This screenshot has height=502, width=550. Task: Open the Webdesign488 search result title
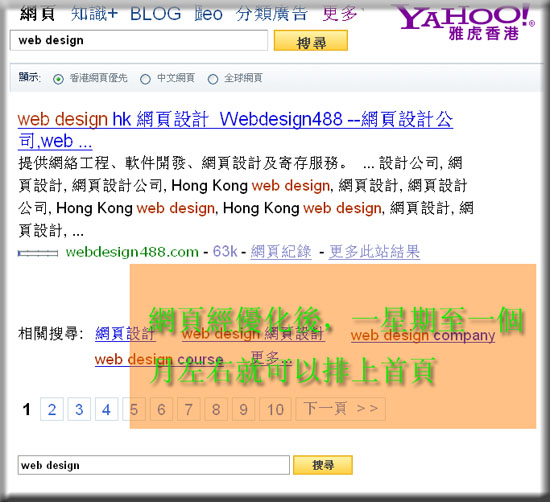click(x=235, y=130)
